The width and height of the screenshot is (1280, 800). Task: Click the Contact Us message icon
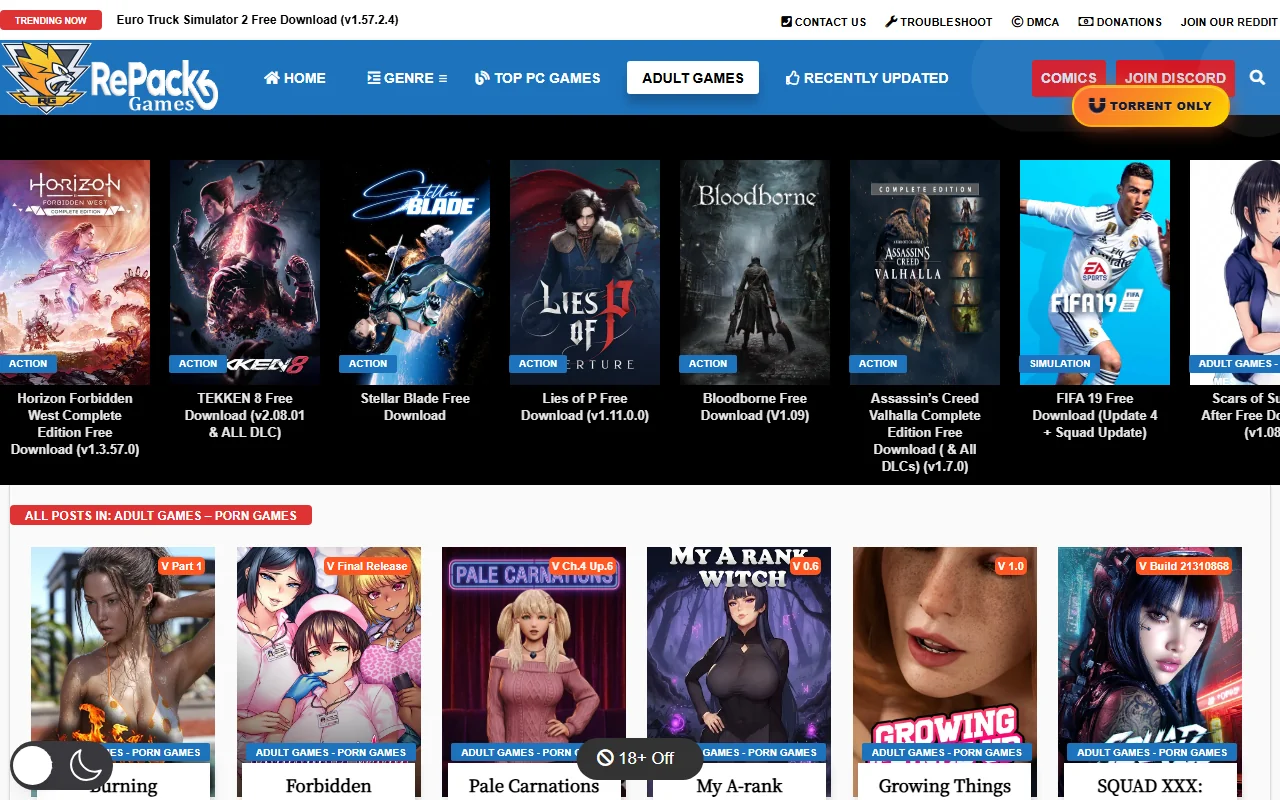786,21
